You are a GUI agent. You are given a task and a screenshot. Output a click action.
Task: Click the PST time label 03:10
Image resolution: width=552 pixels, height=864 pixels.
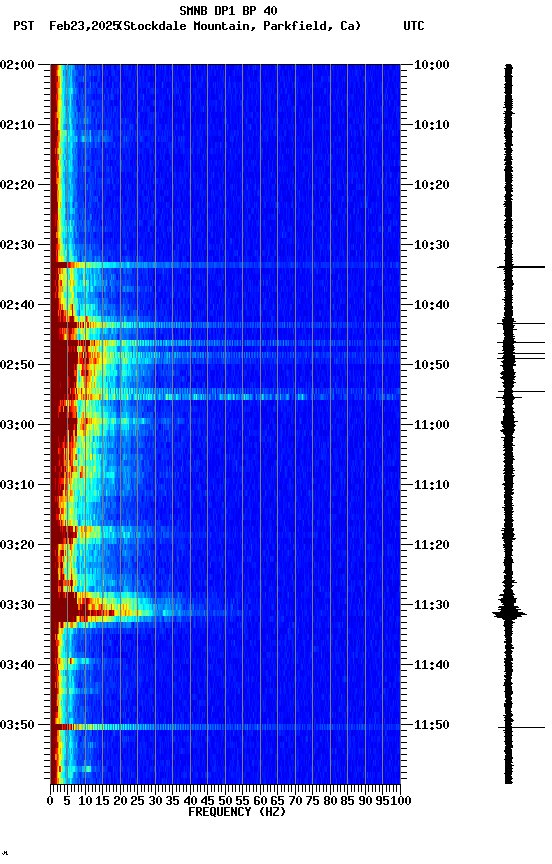click(17, 485)
